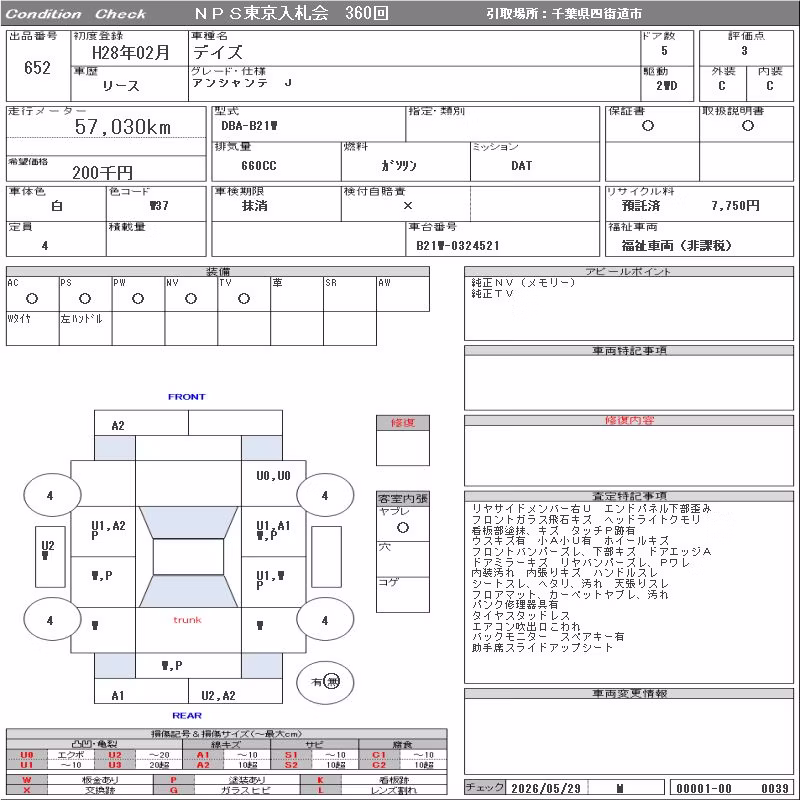This screenshot has height=800, width=800.
Task: Select the circle mark under 取扱説明書
Action: [748, 126]
